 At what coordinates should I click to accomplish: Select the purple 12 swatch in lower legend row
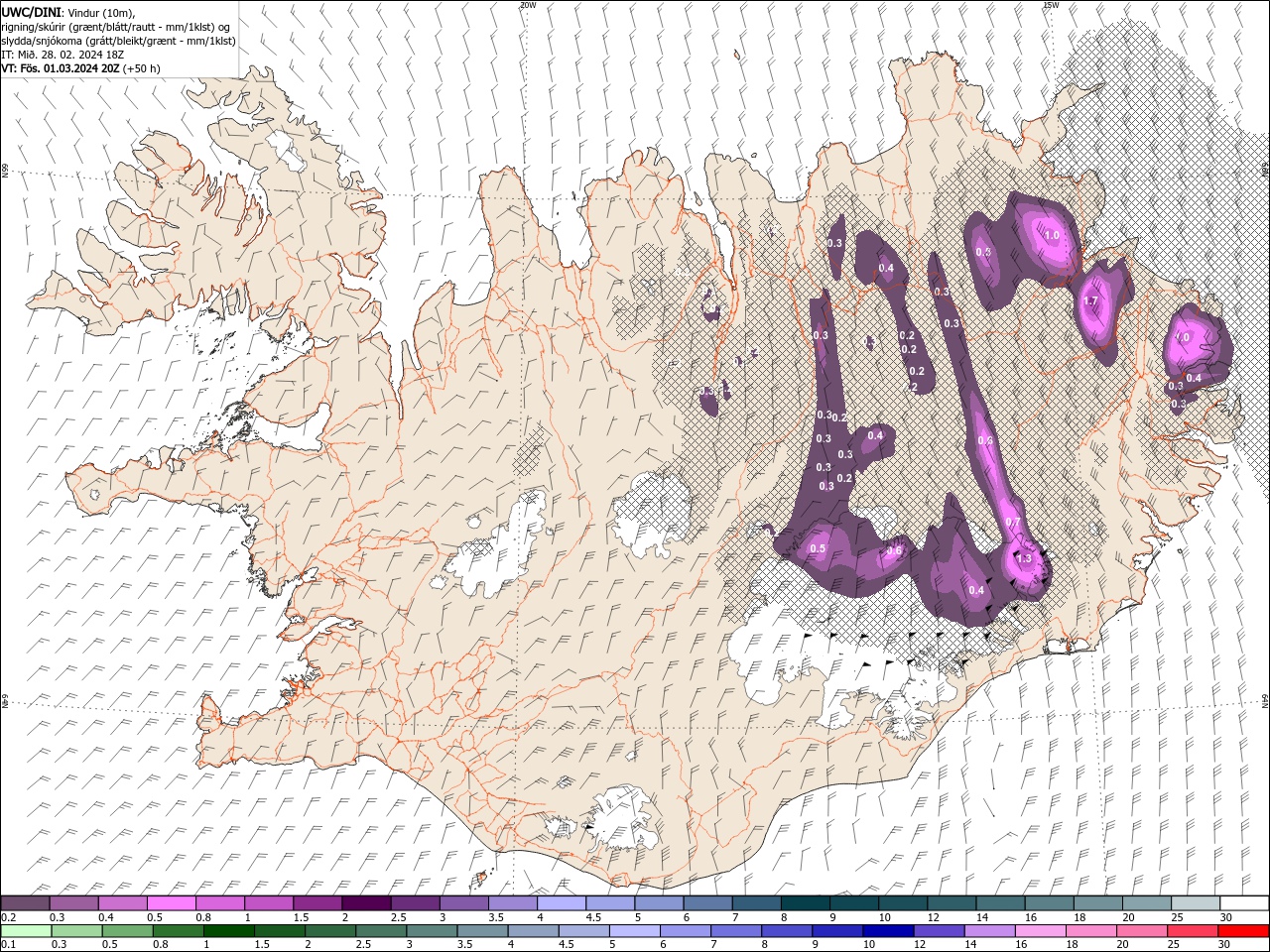[x=939, y=931]
